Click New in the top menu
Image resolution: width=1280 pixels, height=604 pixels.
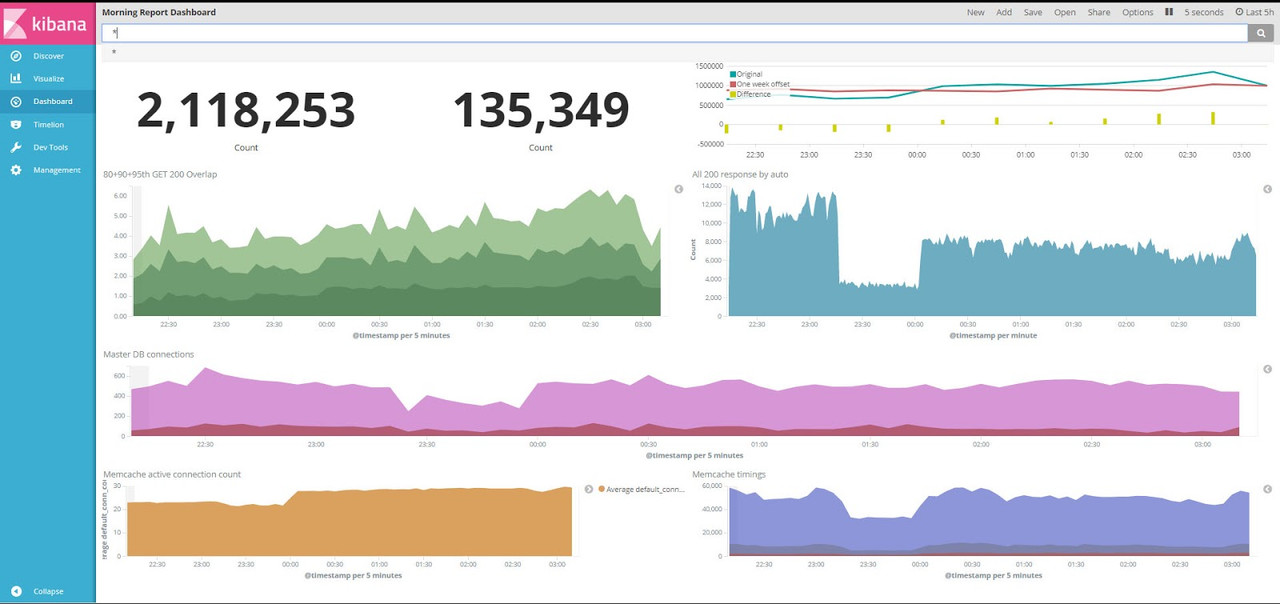point(975,13)
